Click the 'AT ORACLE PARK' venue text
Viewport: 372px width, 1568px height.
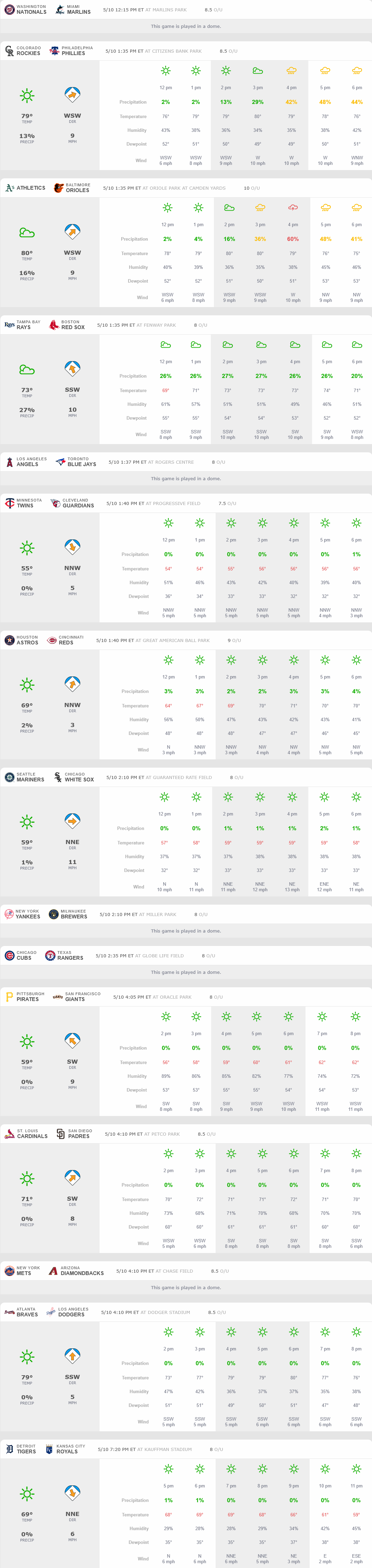point(172,997)
